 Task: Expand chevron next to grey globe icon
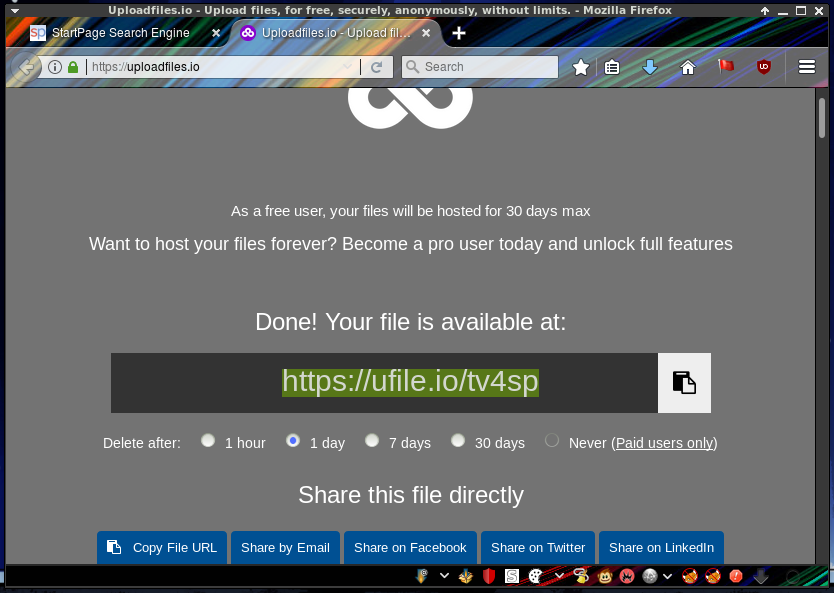(668, 576)
